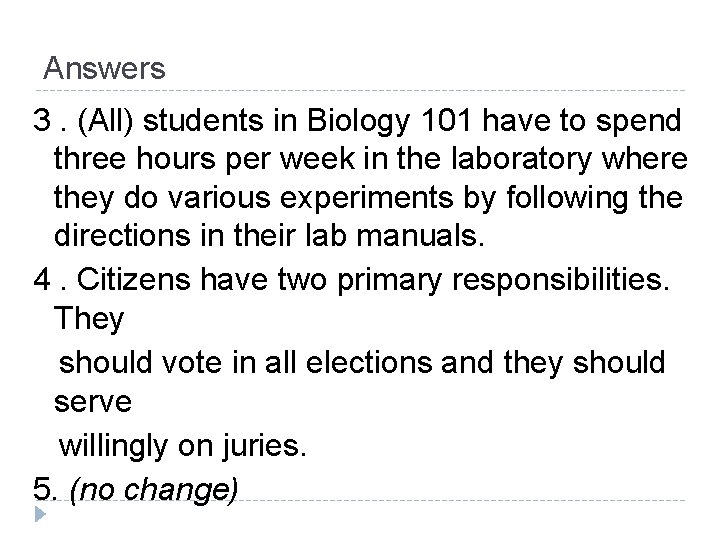Click the blue triangle arrow icon
720x540 pixels.
tap(40, 516)
